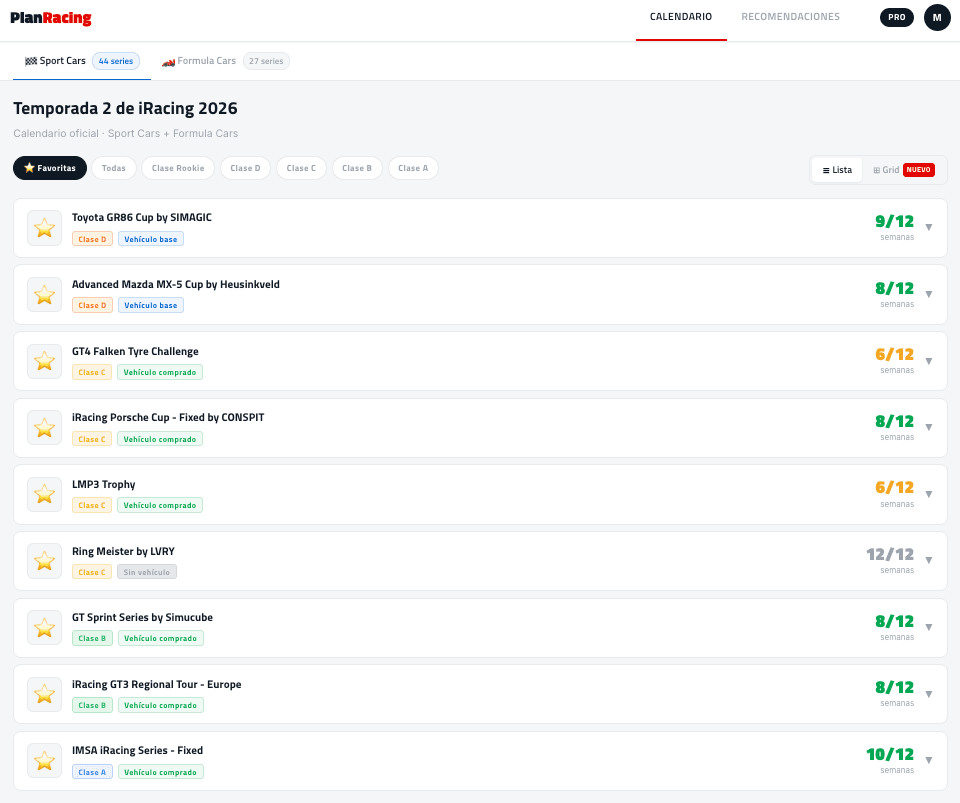The height and width of the screenshot is (803, 960).
Task: Switch to Grid view
Action: 903,170
